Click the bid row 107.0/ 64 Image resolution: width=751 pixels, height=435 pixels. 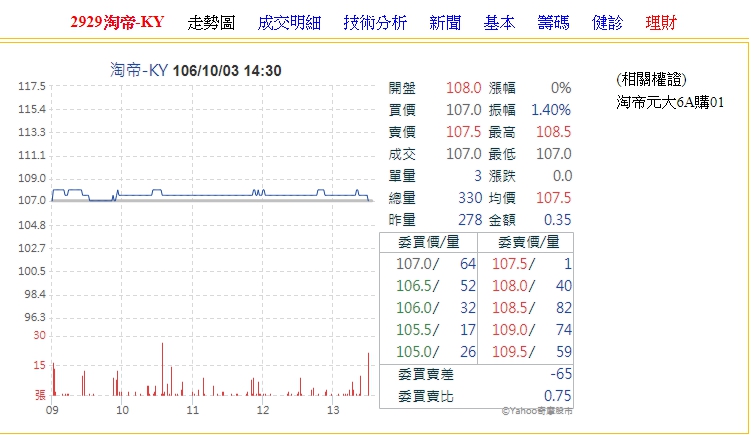[436, 263]
